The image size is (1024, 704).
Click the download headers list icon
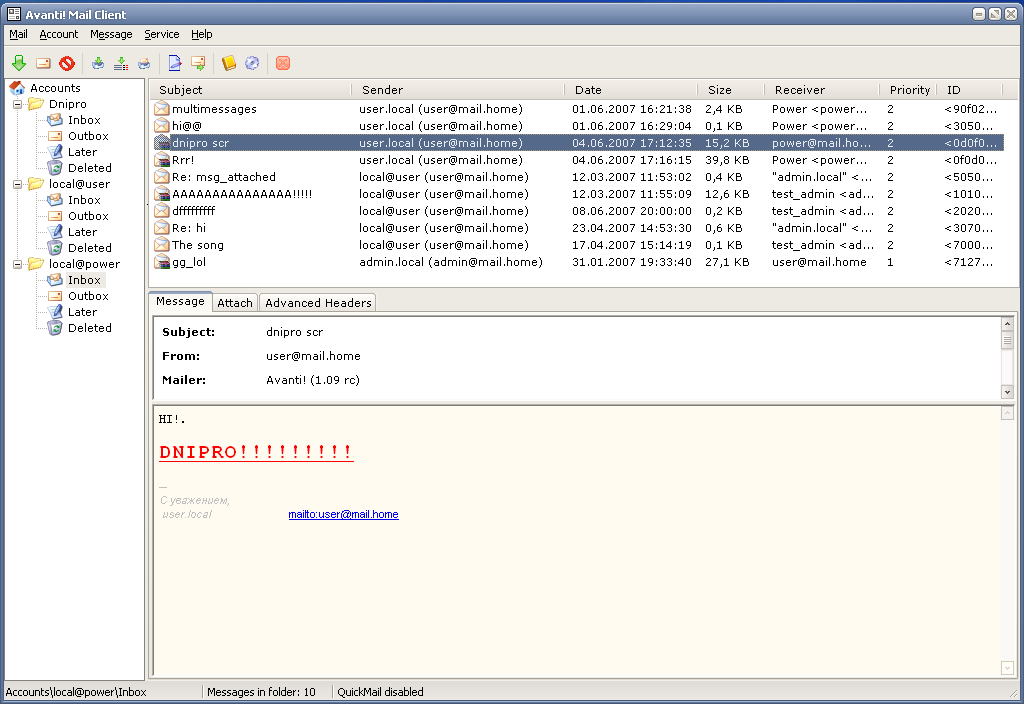pyautogui.click(x=121, y=63)
